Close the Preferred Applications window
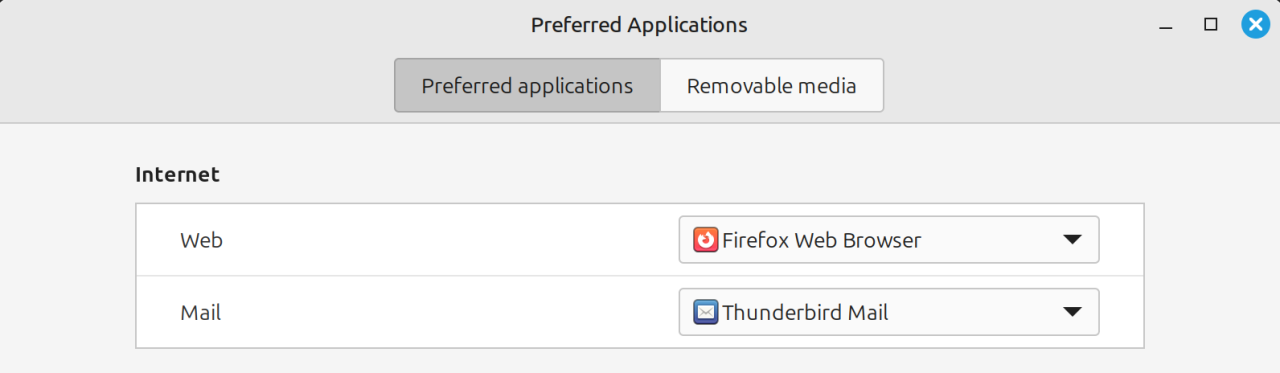The height and width of the screenshot is (373, 1280). [x=1256, y=25]
